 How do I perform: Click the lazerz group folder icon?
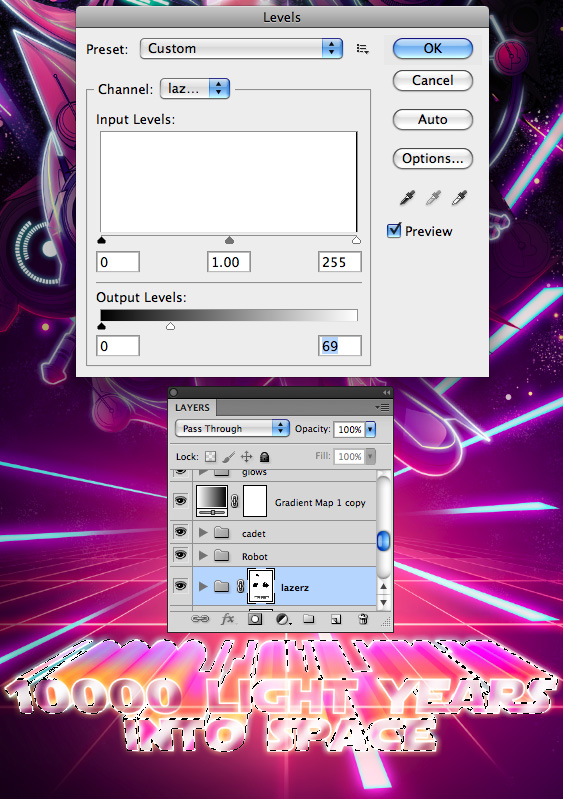(x=222, y=587)
